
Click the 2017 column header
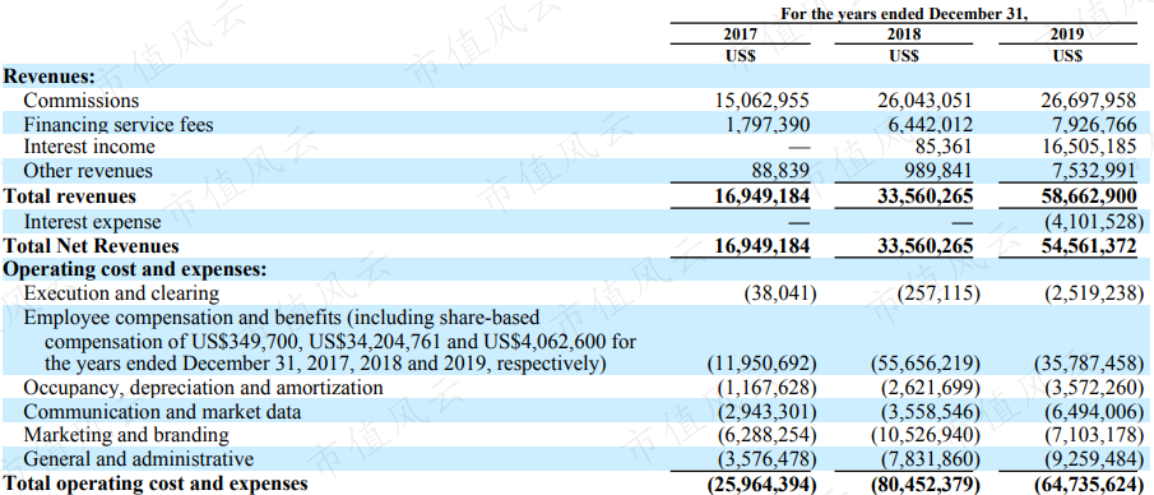pos(740,35)
